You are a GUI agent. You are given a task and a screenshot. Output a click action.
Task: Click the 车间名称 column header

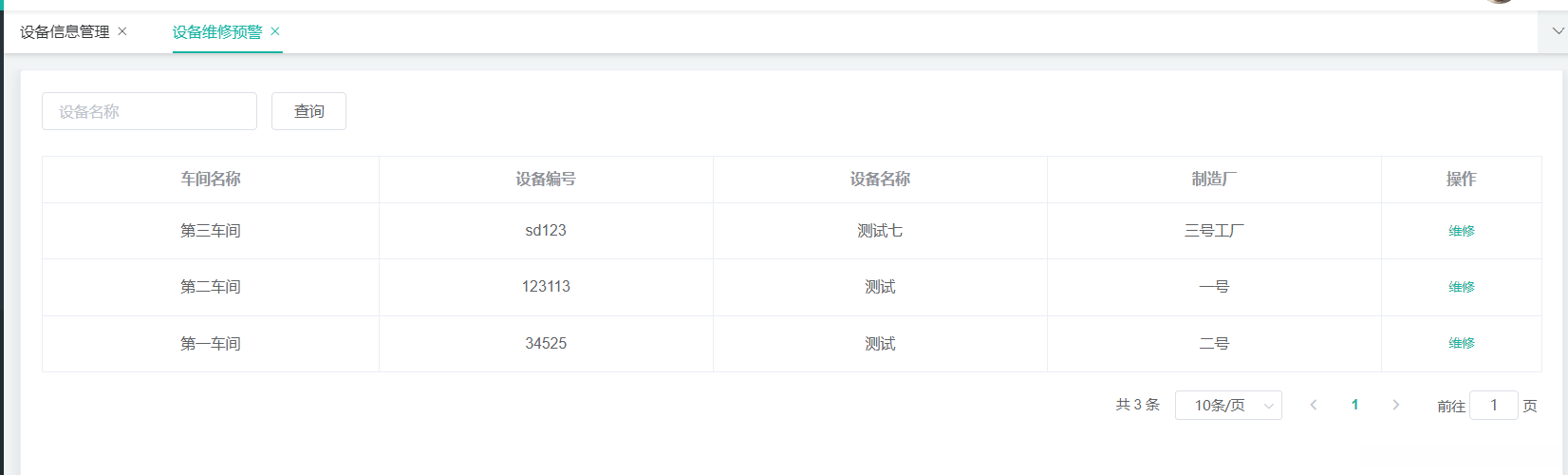[x=211, y=180]
